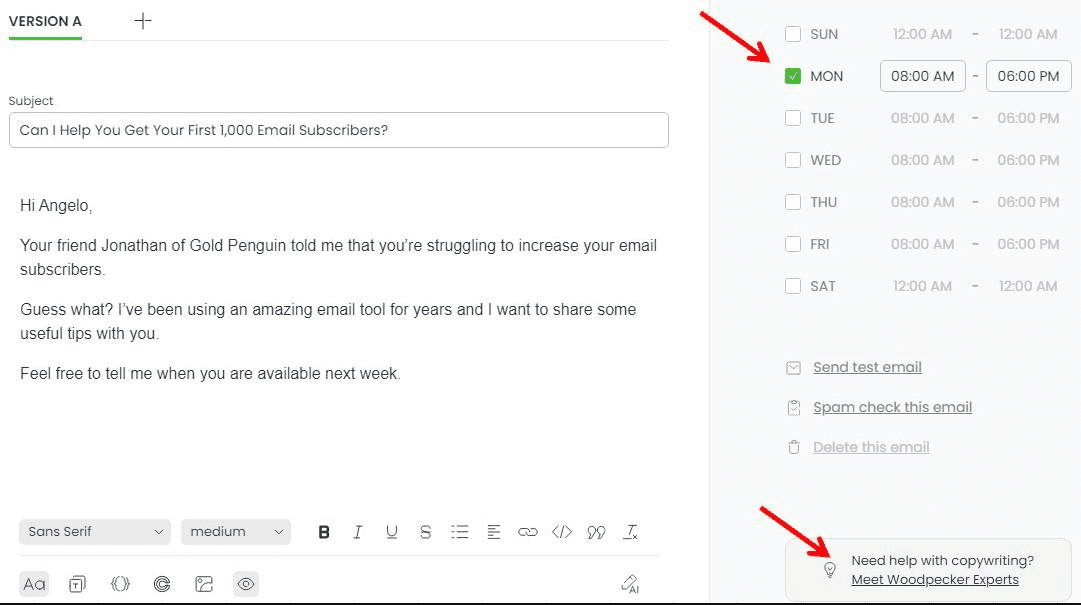Click the code view </> icon

(x=562, y=531)
